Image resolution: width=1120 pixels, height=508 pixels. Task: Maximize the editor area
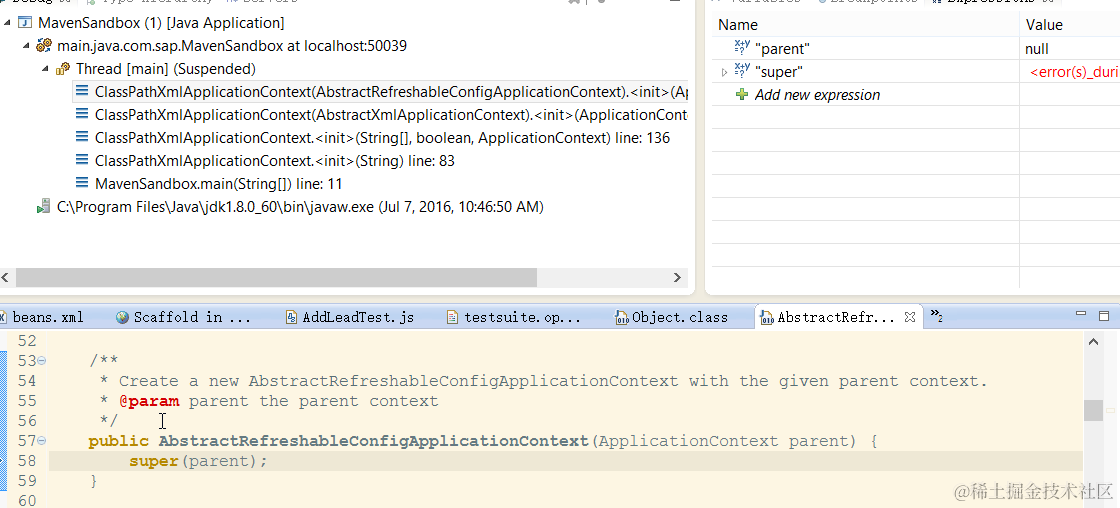point(1104,316)
